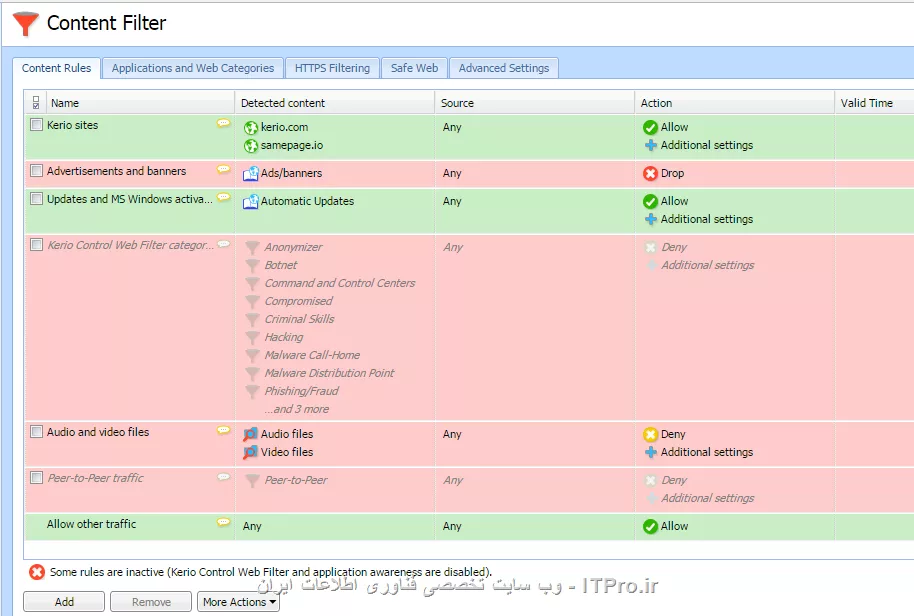Screen dimensions: 914x616
Task: Click the orange Content Filter funnel icon
Action: [26, 23]
